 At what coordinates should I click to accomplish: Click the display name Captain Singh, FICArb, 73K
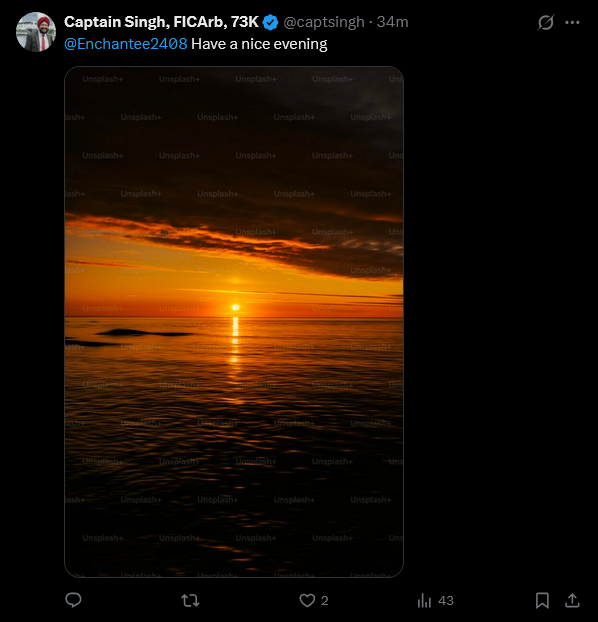click(x=162, y=22)
